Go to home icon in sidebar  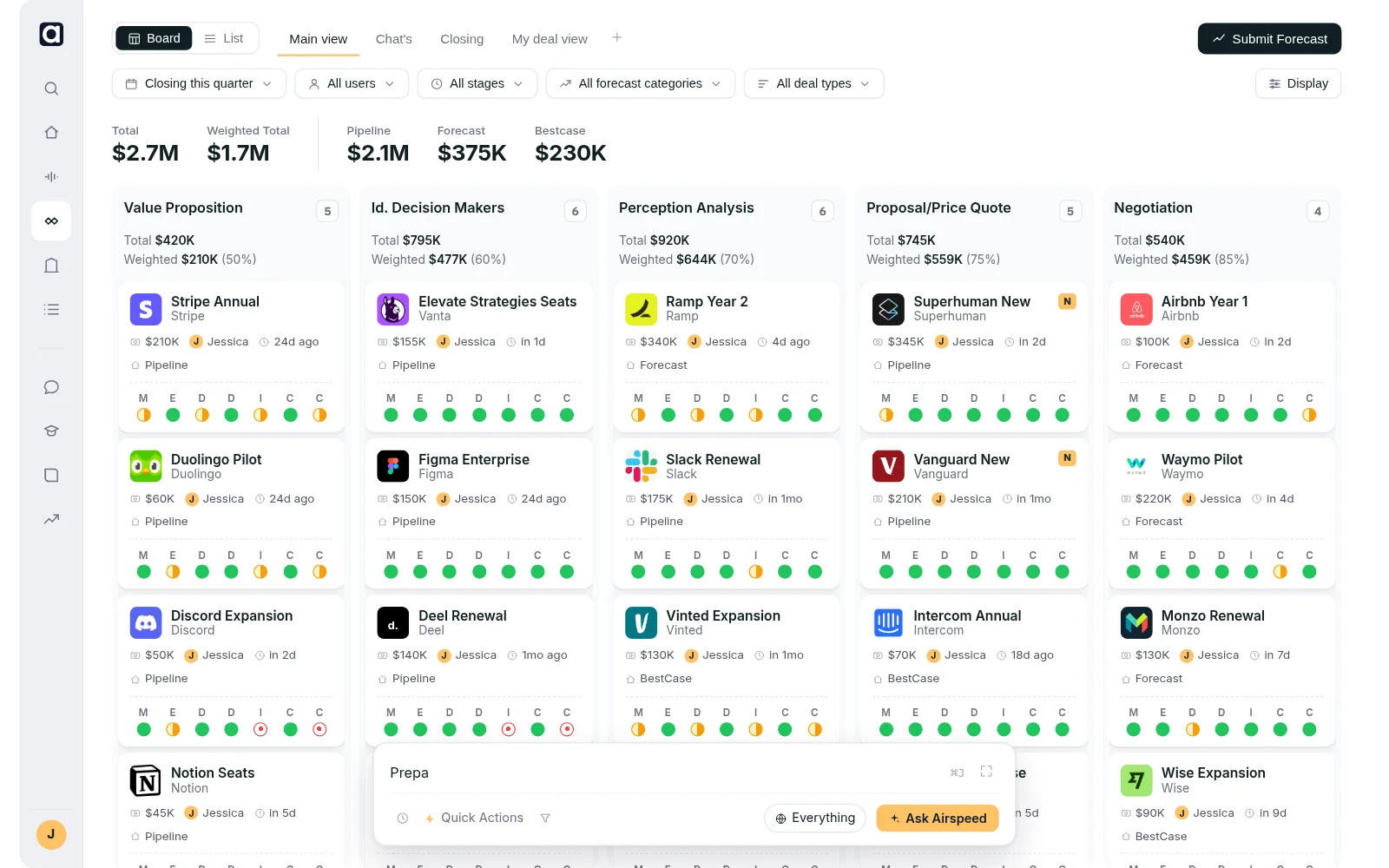[x=51, y=133]
